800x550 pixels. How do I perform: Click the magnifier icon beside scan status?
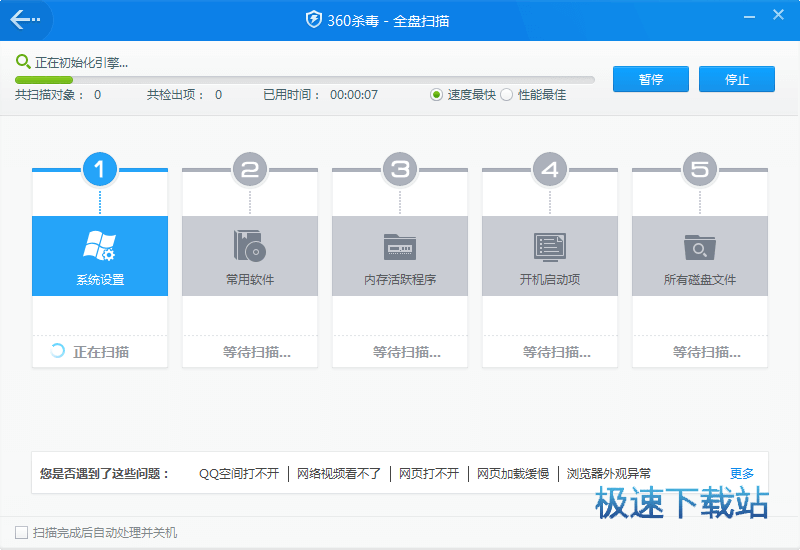tap(23, 62)
